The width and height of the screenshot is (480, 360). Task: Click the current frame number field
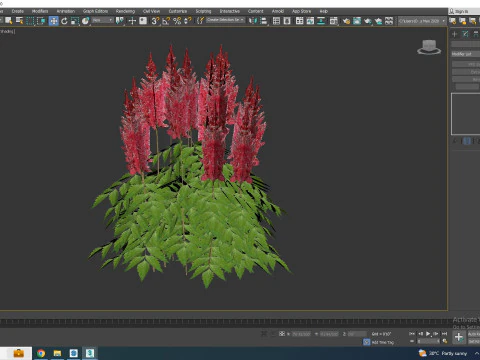(429, 341)
